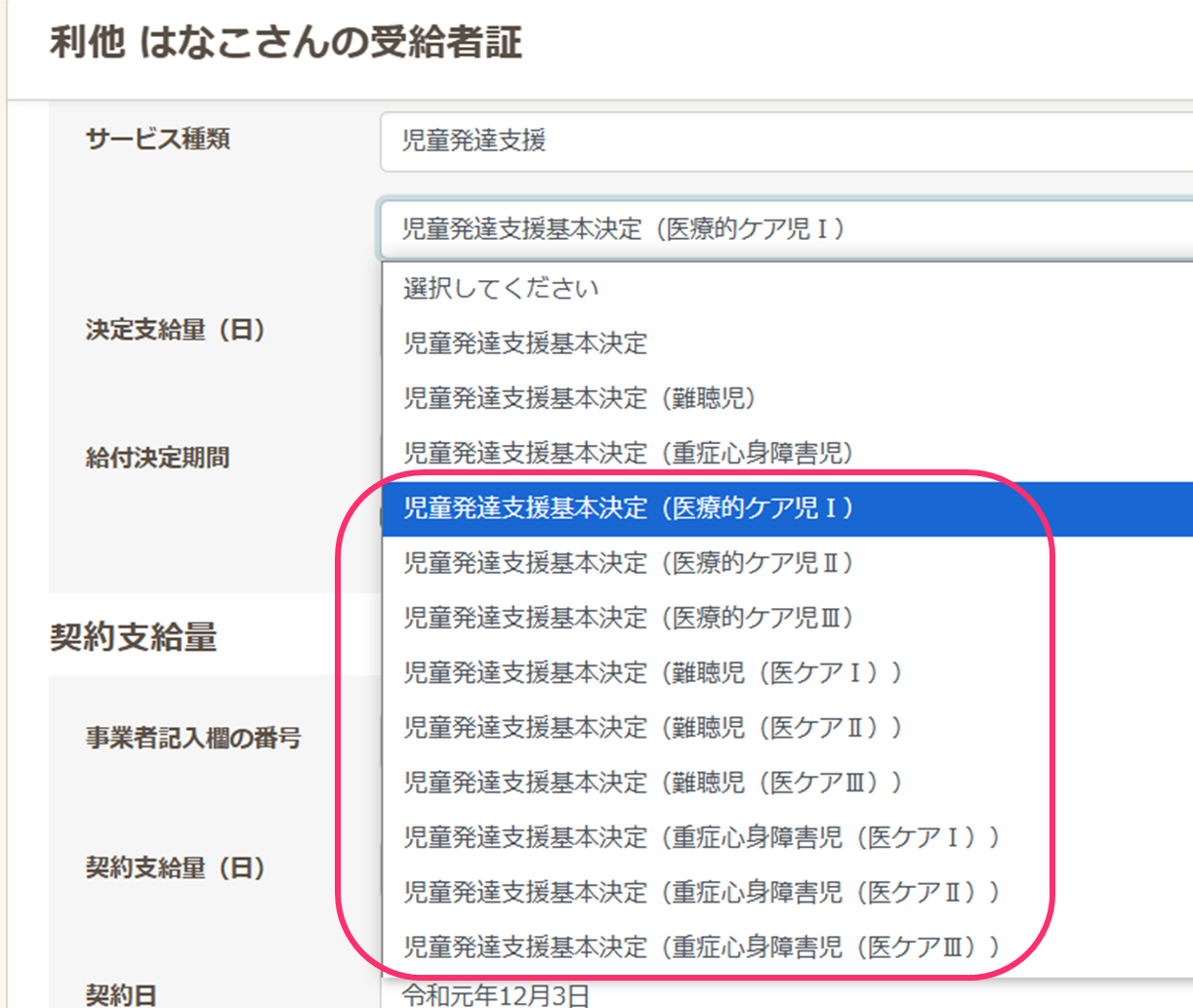Select 児童発達支援基本決定（重症心身障害児） option
Viewport: 1193px width, 1008px height.
(629, 453)
